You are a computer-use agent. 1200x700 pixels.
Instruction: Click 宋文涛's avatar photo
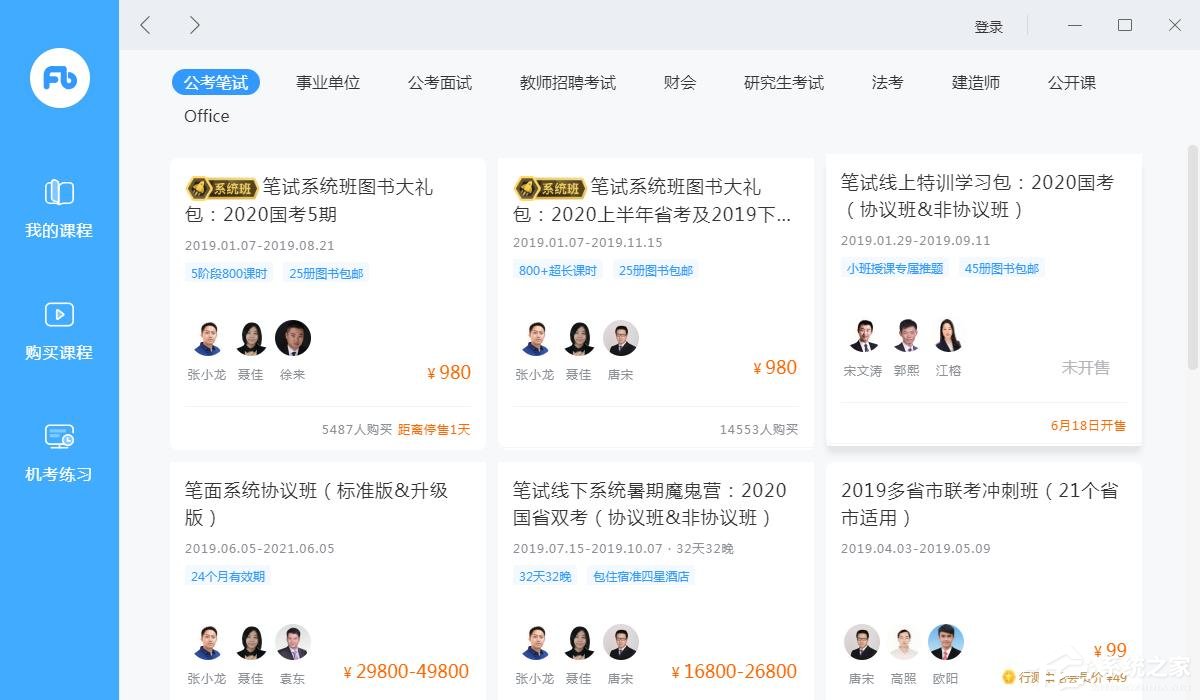tap(864, 338)
